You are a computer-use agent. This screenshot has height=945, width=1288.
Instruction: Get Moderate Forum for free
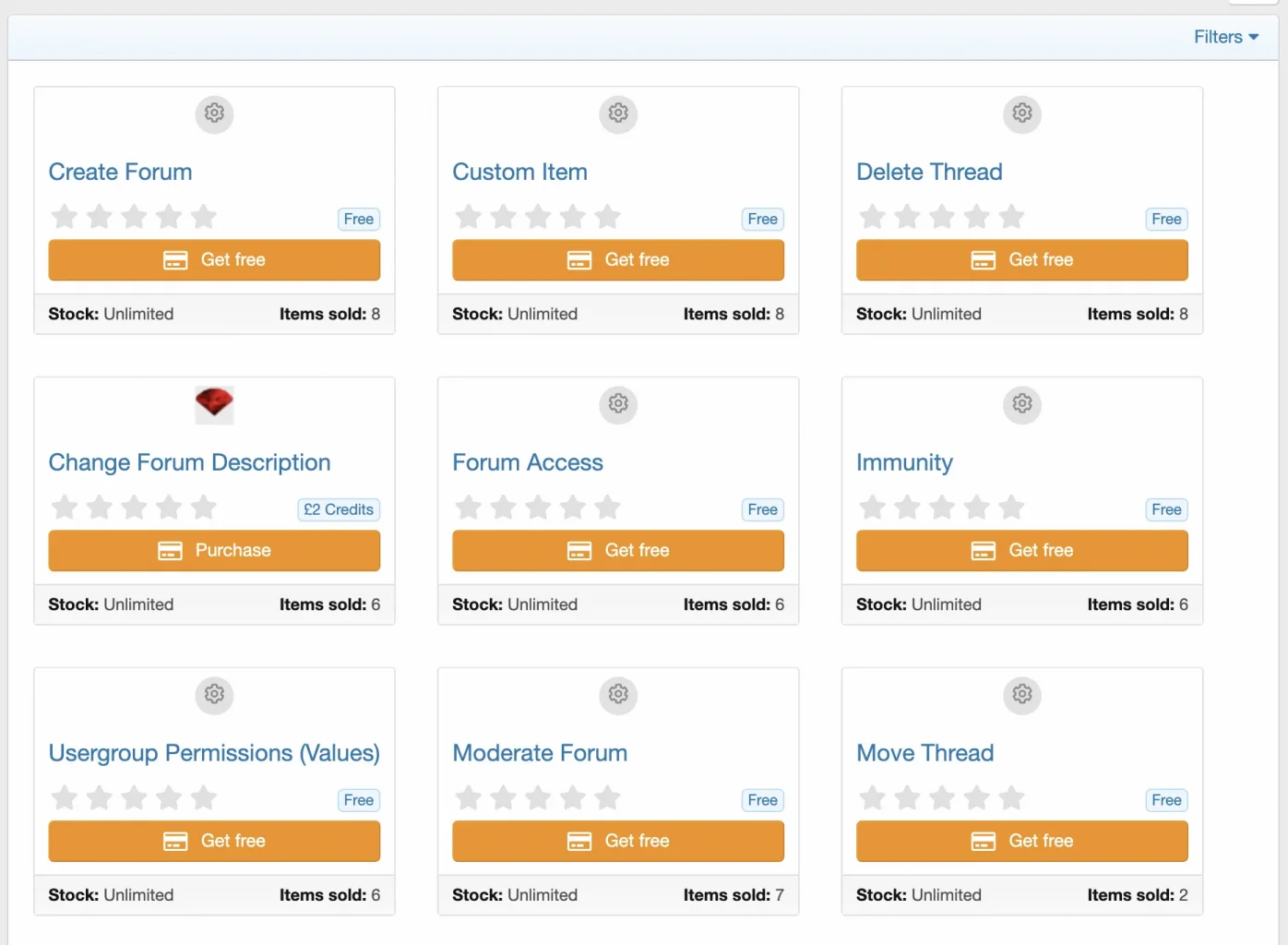[x=618, y=842]
